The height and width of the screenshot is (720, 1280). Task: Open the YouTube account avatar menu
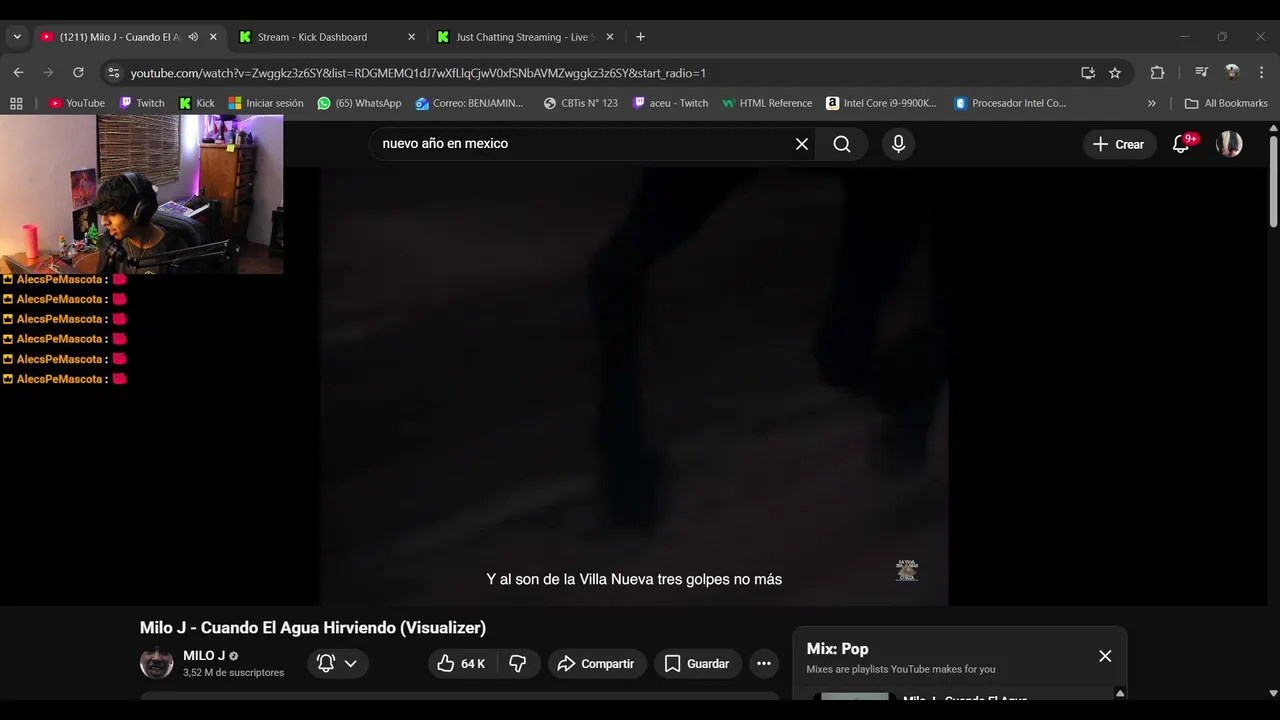pos(1229,144)
